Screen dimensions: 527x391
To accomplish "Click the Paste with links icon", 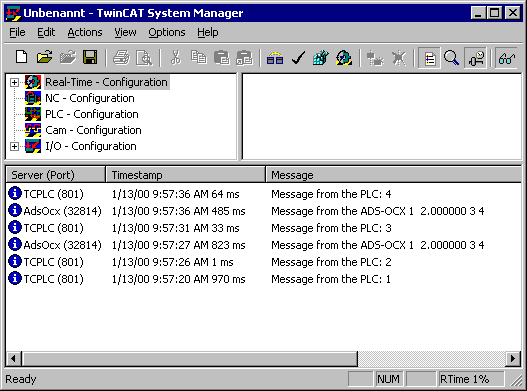I will (x=244, y=57).
